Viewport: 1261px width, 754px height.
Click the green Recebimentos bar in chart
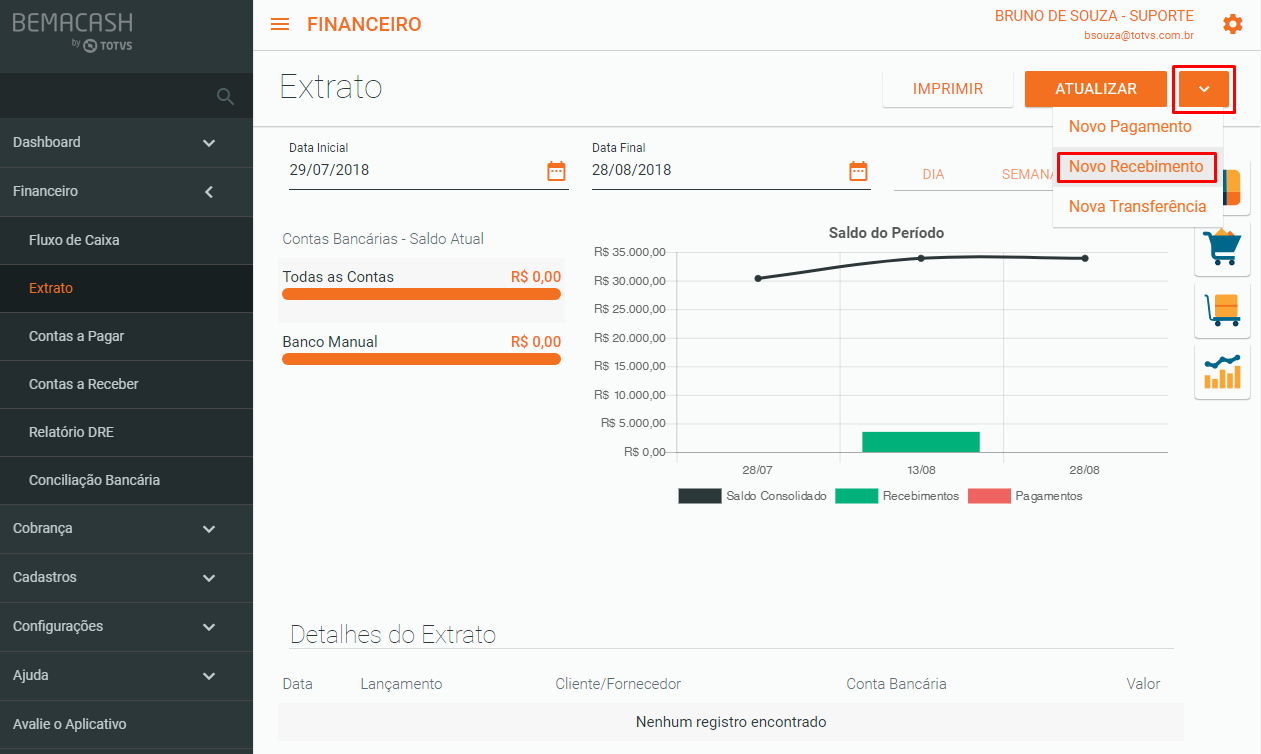921,442
